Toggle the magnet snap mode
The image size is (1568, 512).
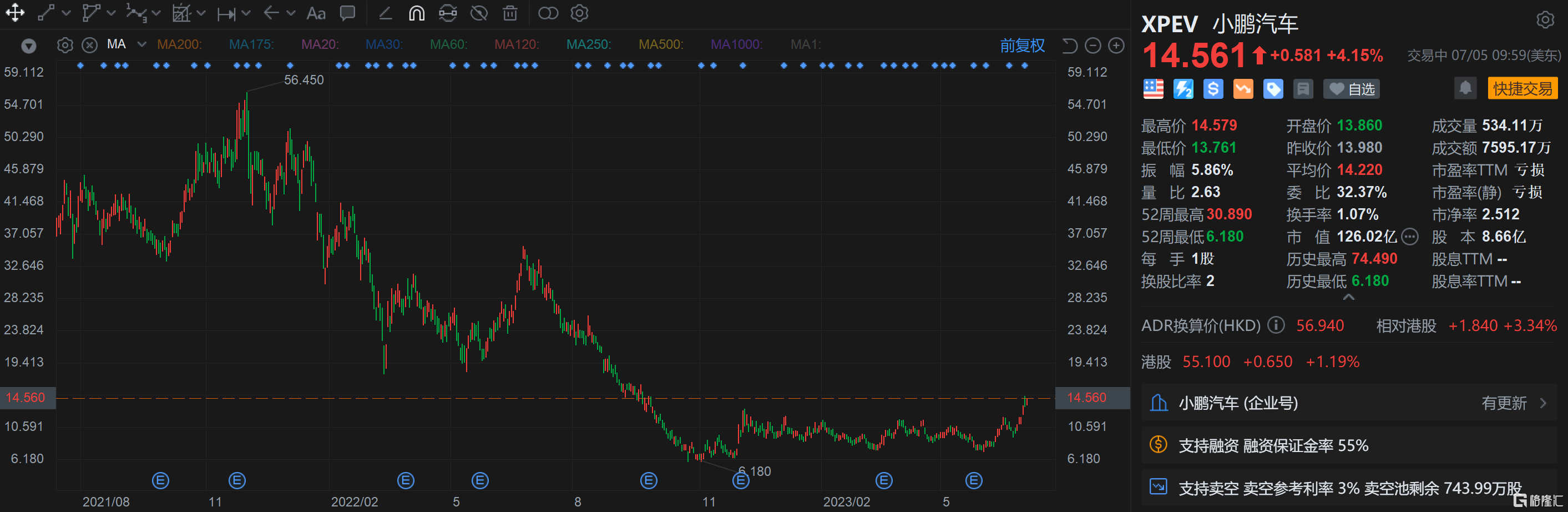coord(416,13)
